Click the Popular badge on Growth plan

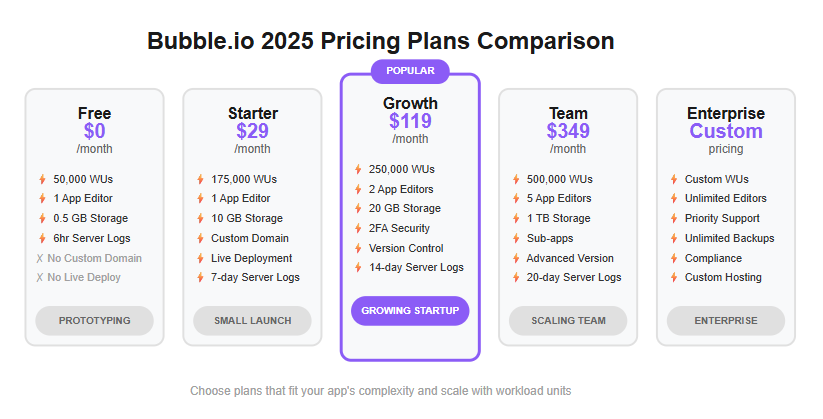click(x=410, y=71)
